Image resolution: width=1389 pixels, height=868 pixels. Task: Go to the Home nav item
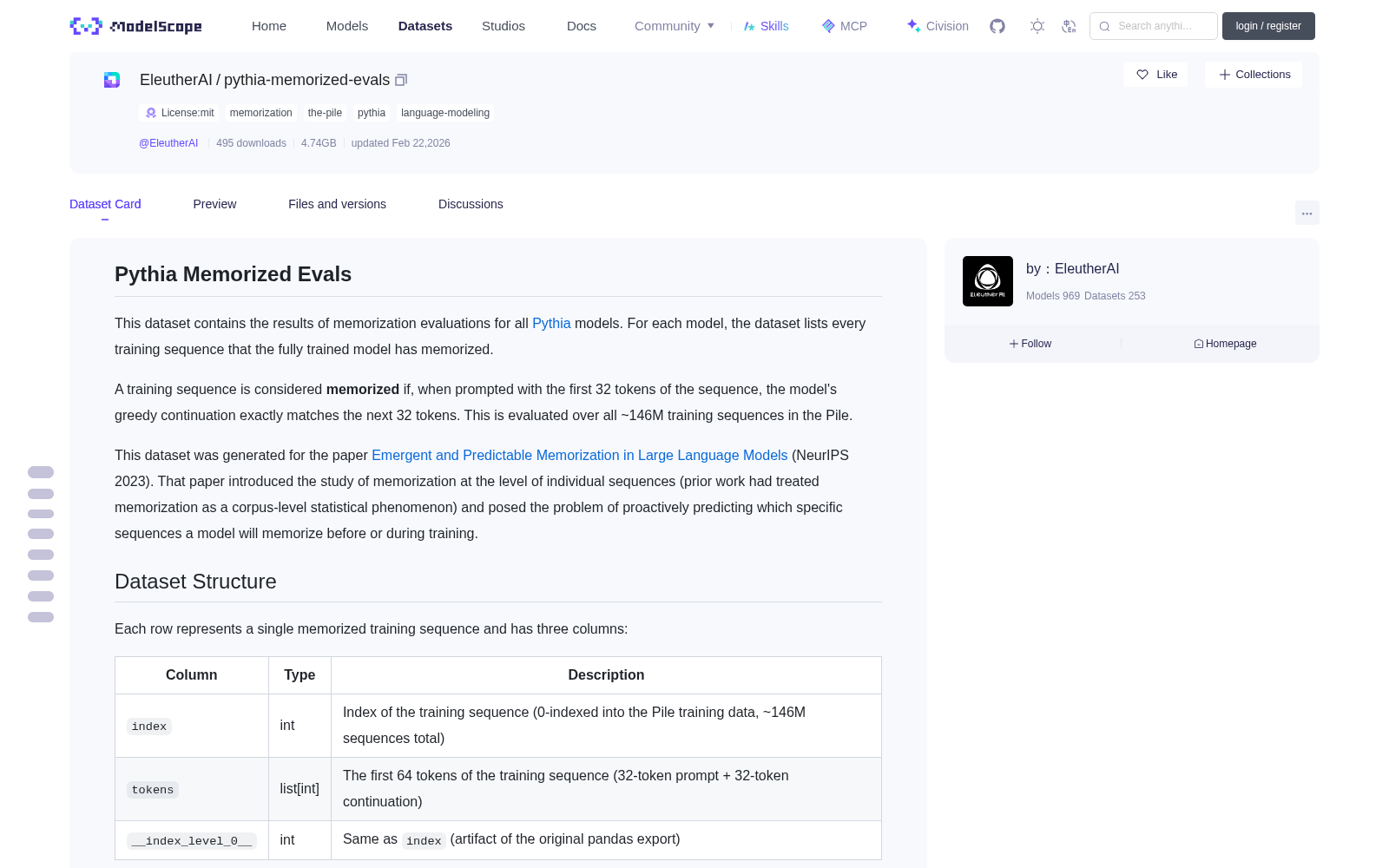pyautogui.click(x=269, y=26)
